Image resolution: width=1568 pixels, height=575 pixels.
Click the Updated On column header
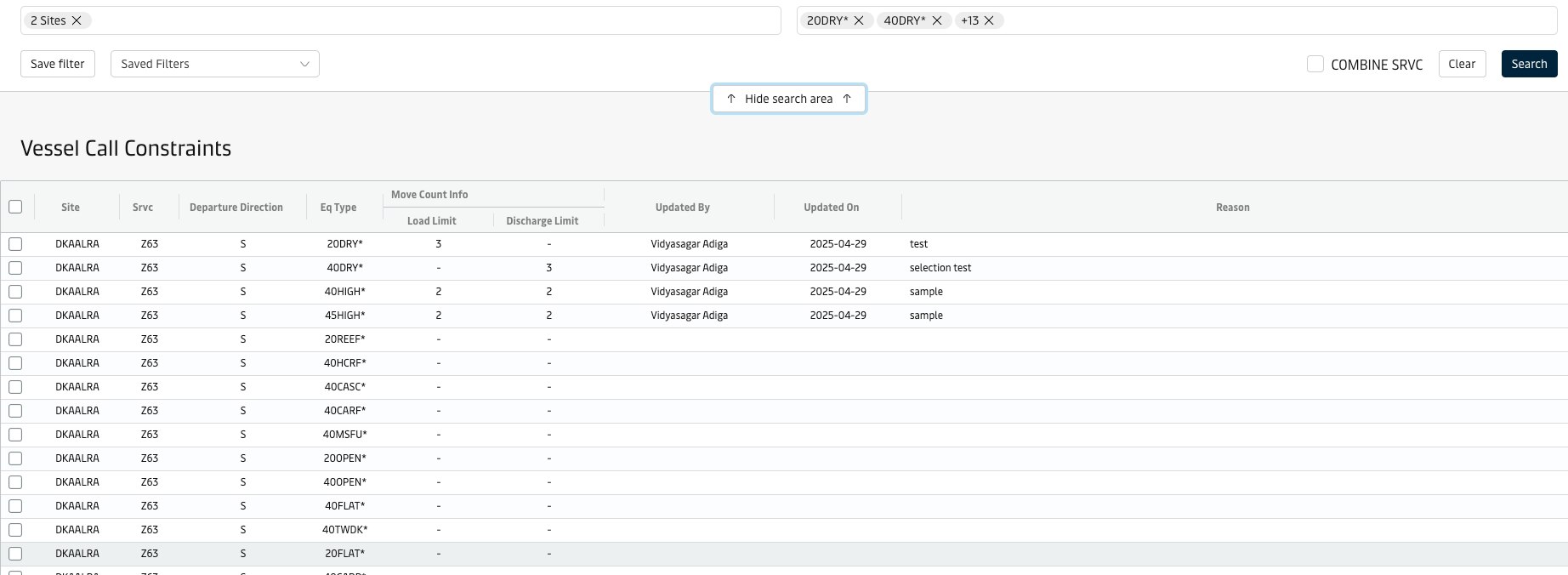[x=831, y=208]
